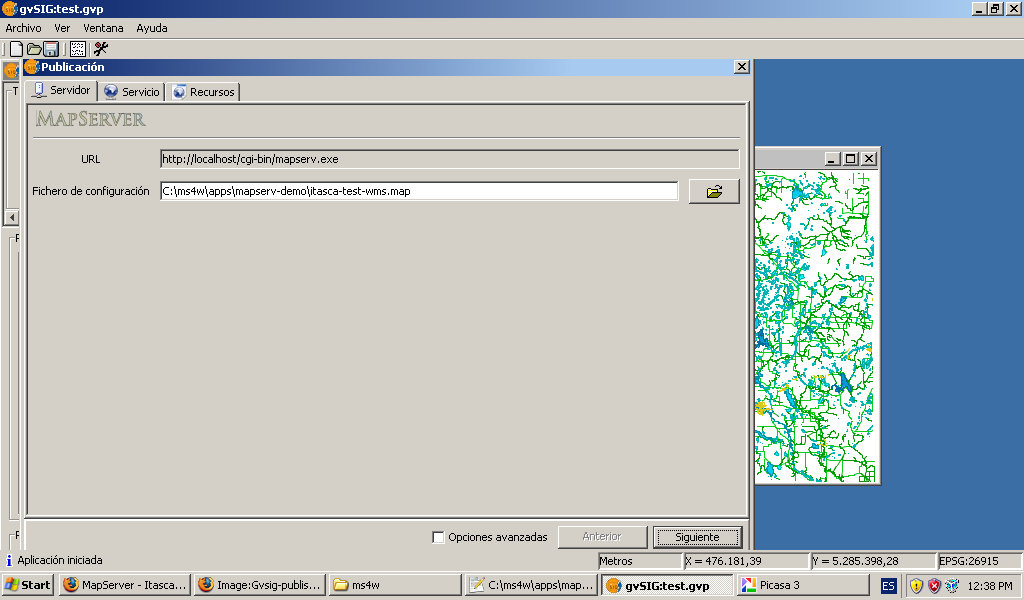Click the ES language indicator in tray
The width and height of the screenshot is (1024, 600).
pyautogui.click(x=888, y=585)
